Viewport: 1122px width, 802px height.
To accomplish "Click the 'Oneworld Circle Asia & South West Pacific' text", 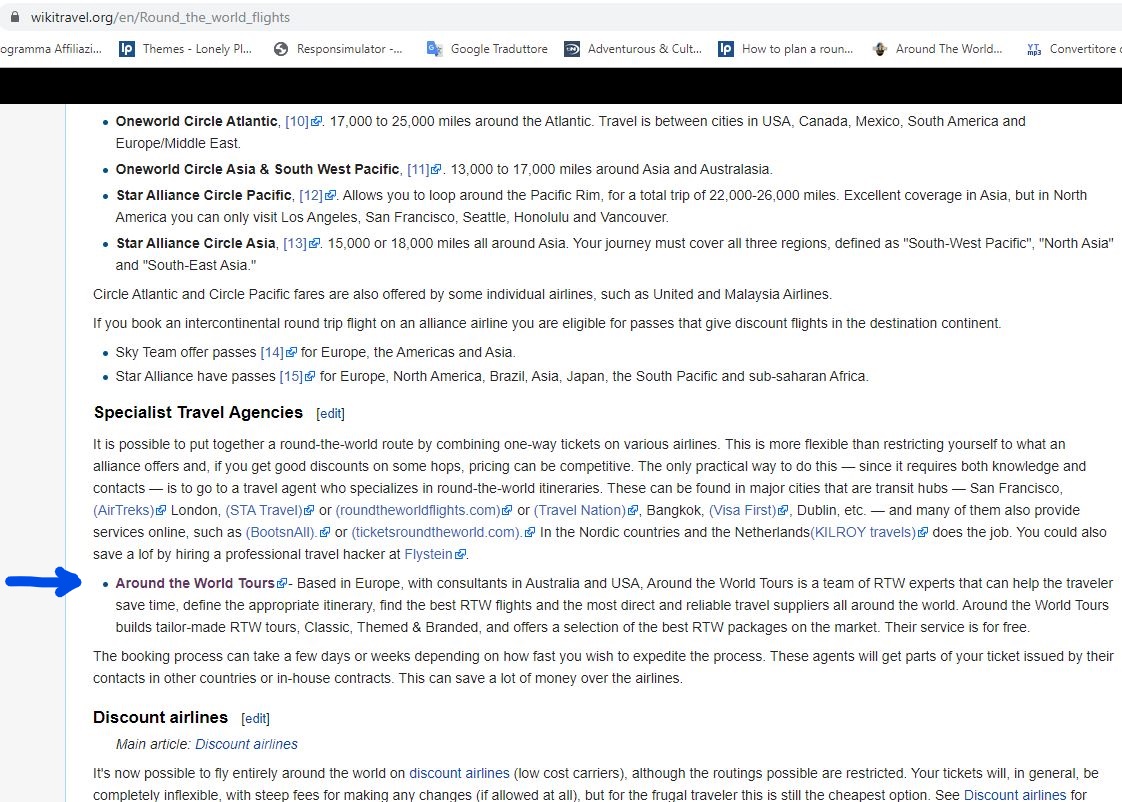I will [258, 170].
